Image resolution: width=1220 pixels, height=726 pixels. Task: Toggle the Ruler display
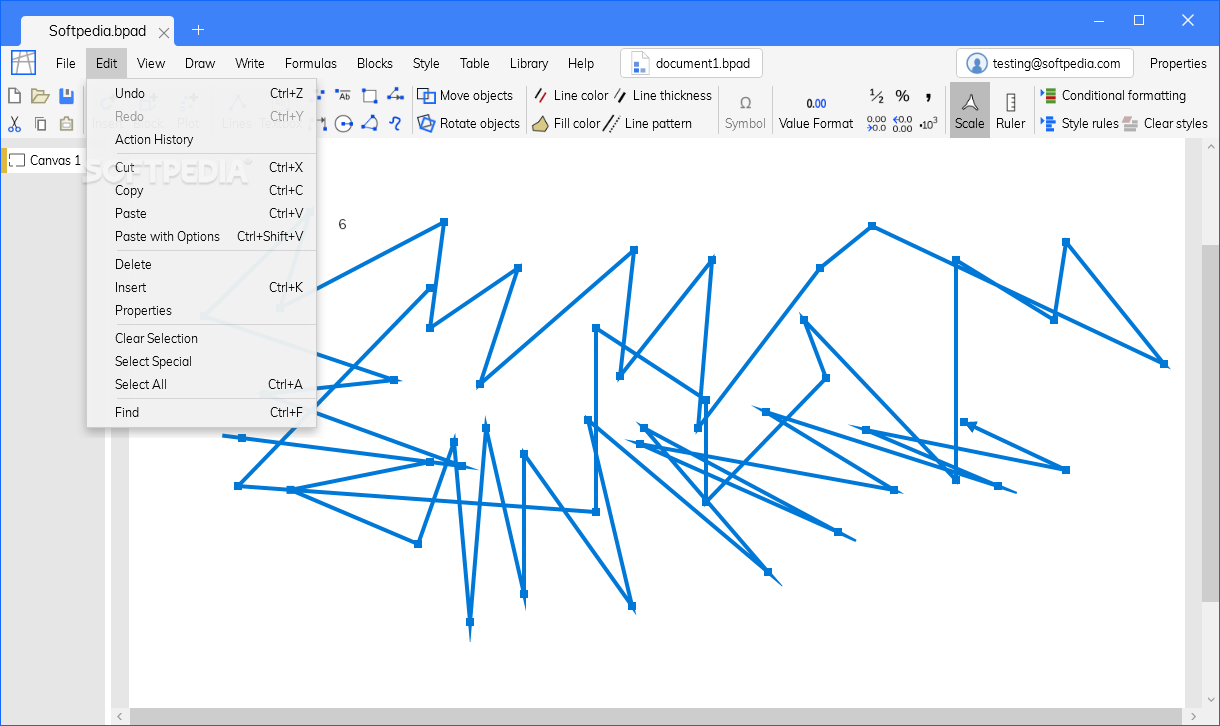1011,110
